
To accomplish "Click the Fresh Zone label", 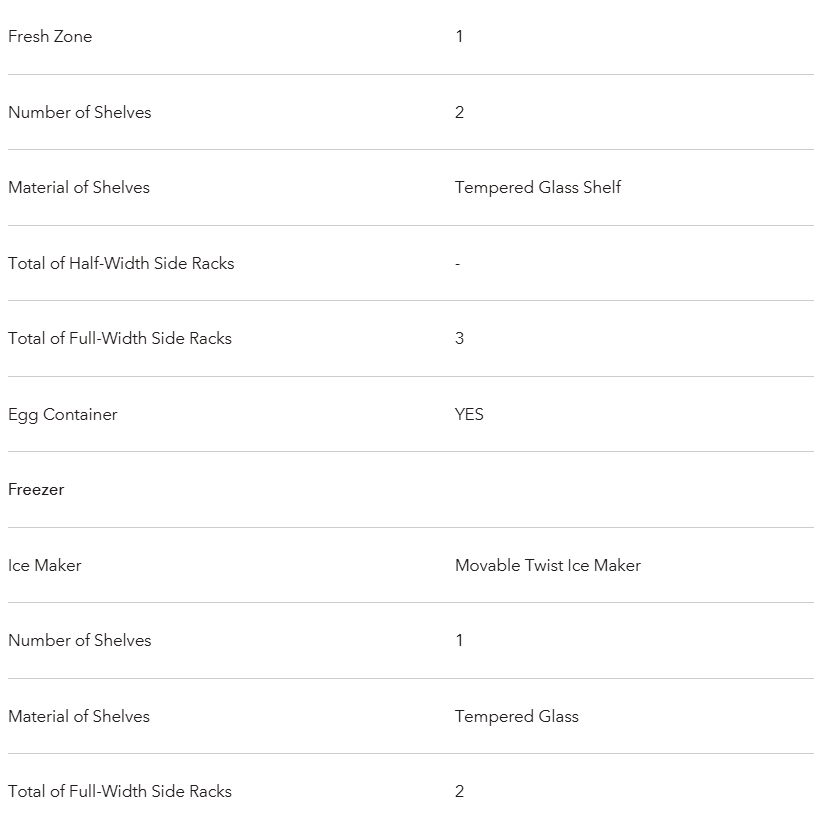I will (x=50, y=37).
